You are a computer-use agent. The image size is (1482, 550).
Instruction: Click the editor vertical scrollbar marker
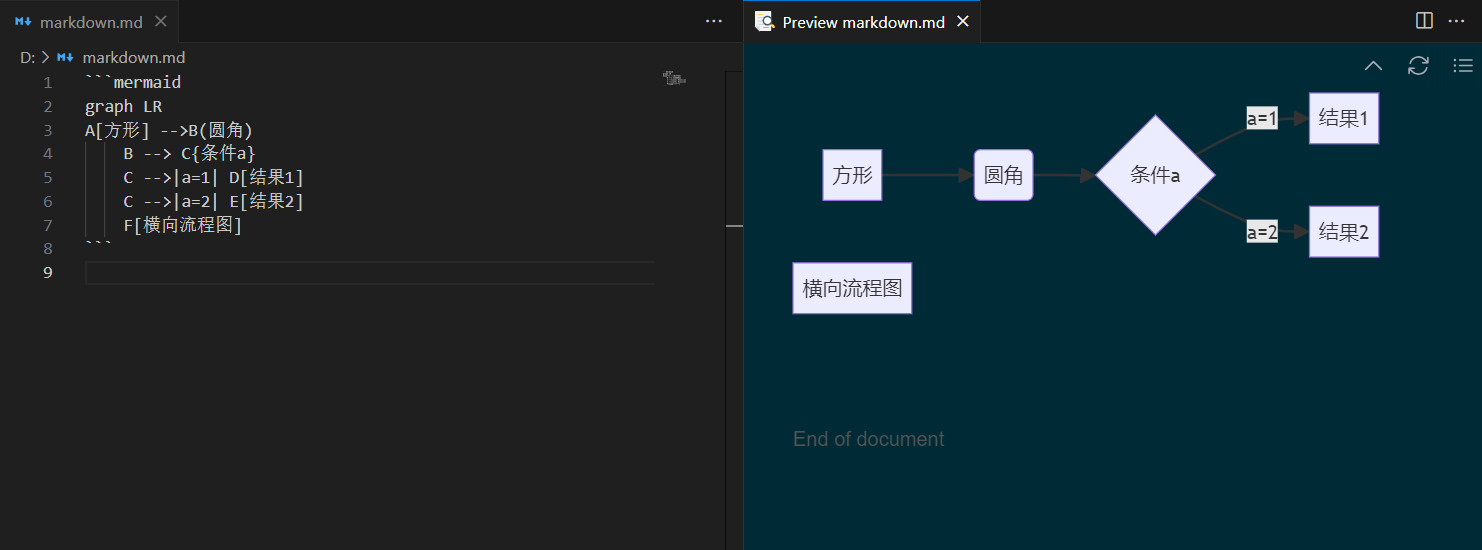734,226
